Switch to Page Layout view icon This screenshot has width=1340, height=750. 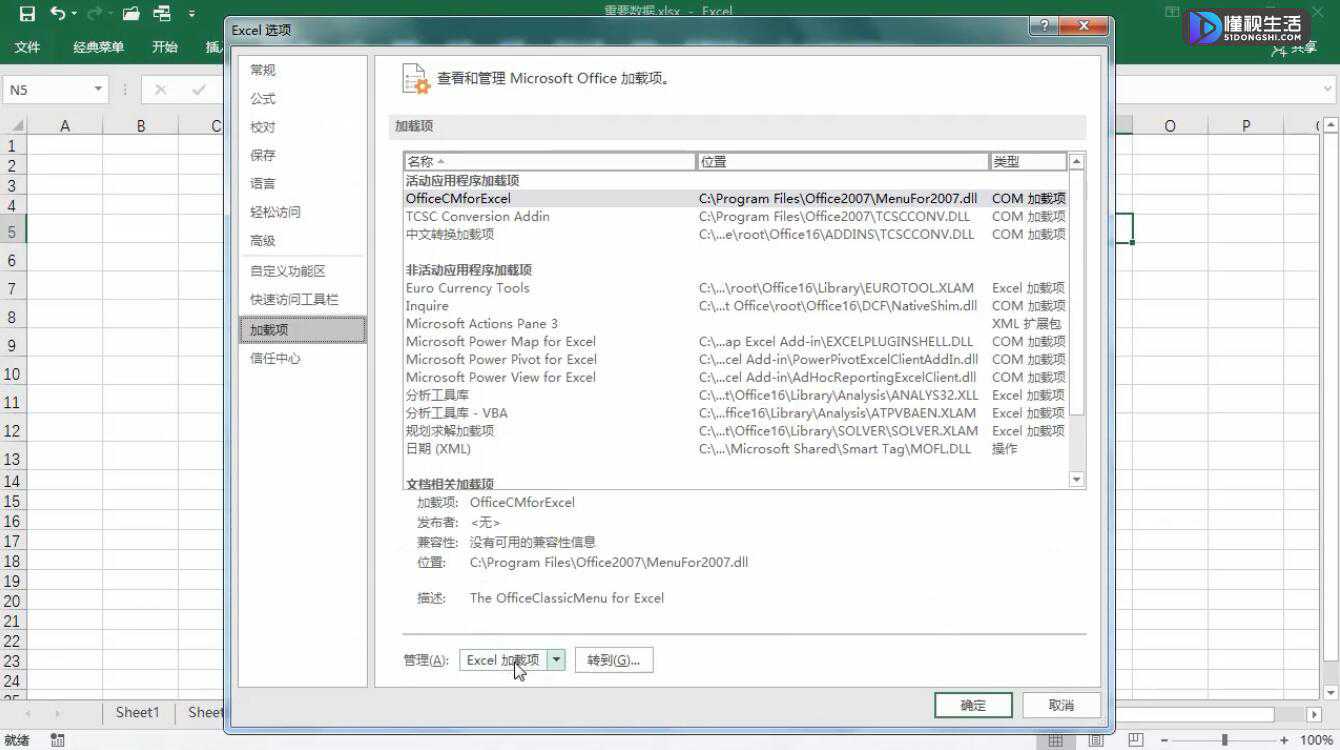point(1096,741)
